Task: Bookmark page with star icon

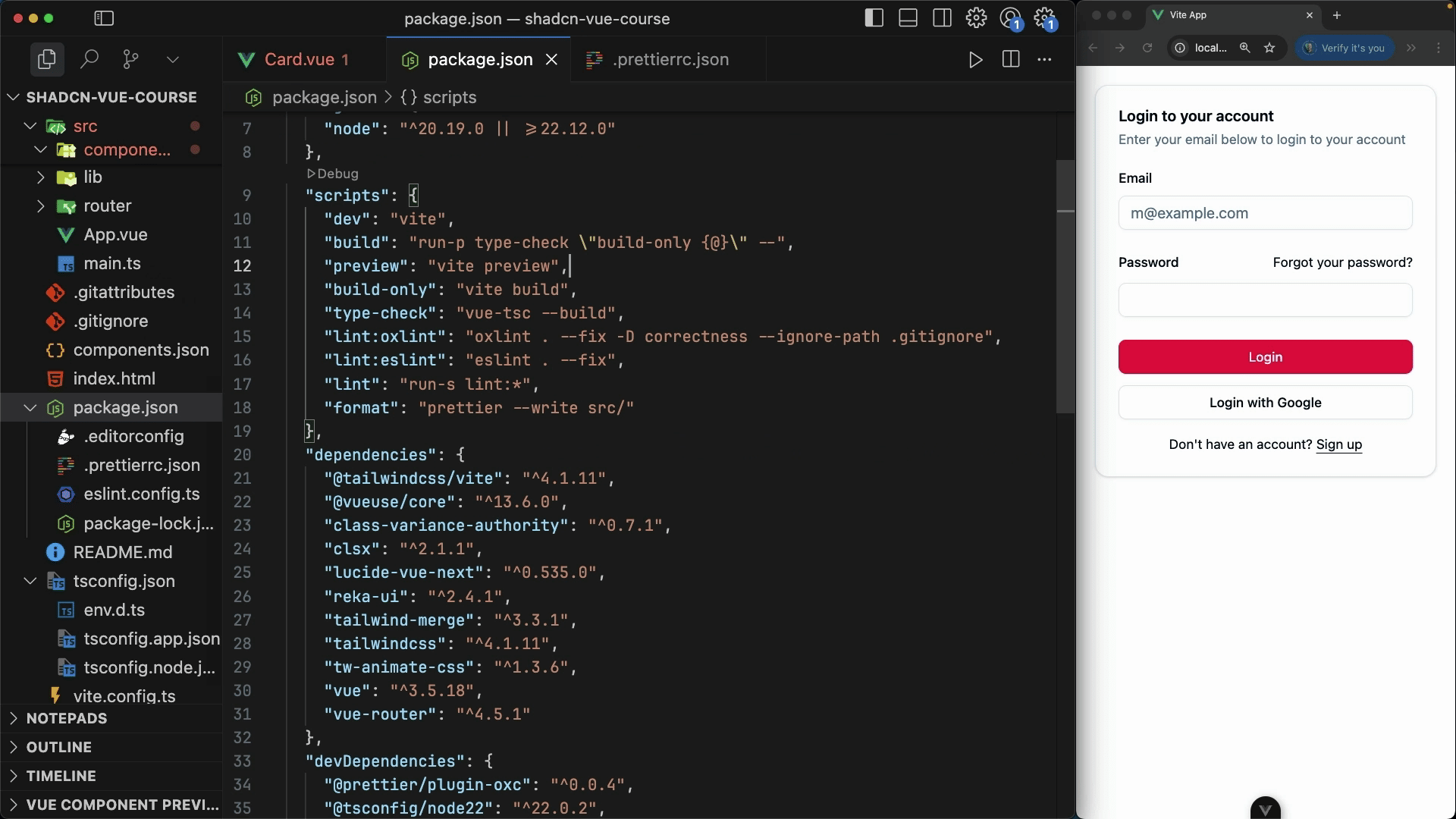Action: pos(1269,48)
